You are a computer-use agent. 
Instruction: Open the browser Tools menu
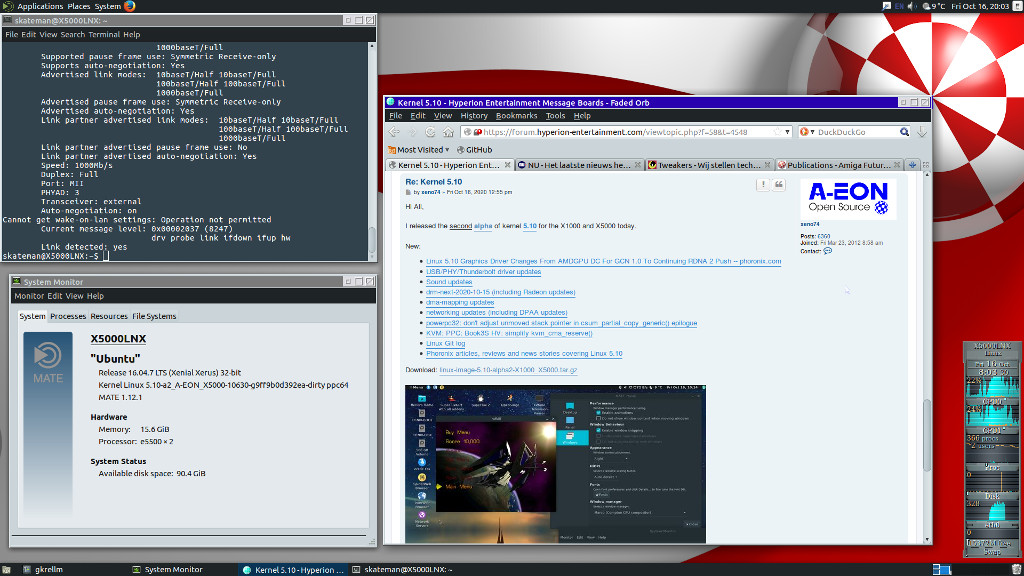coord(555,116)
